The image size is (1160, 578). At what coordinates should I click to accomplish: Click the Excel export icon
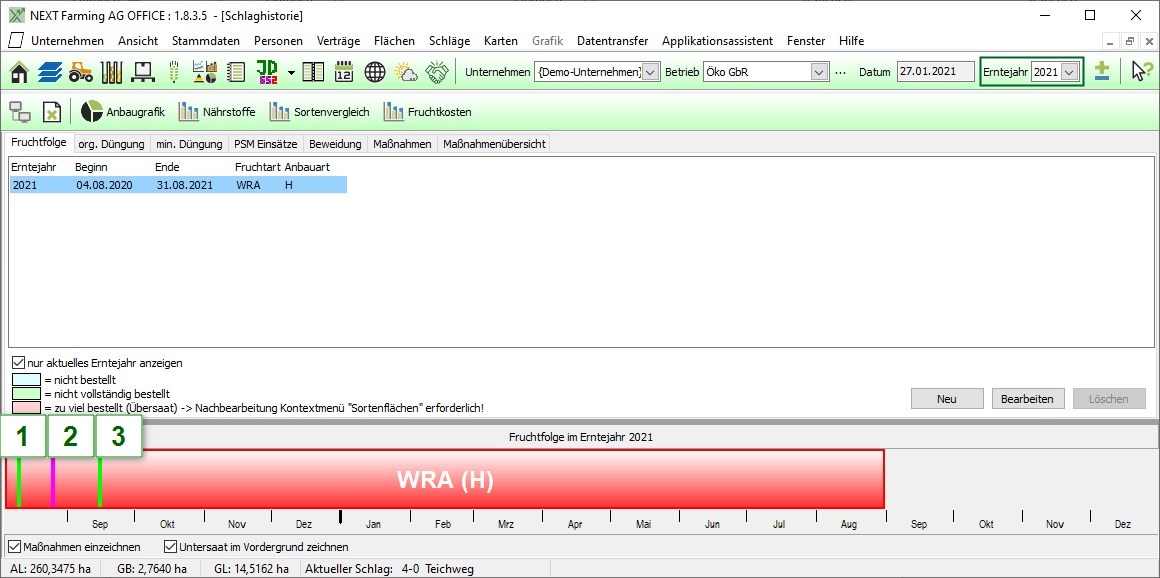tap(51, 112)
